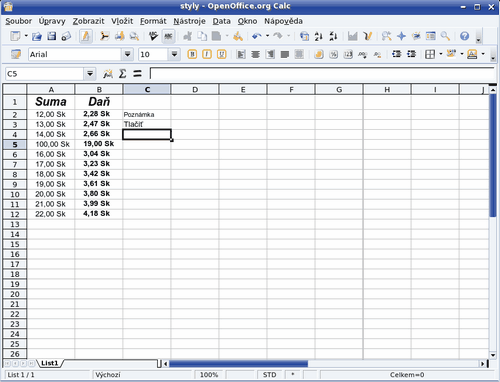Expand the Arial font name dropdown
Image resolution: width=500 pixels, height=382 pixels.
[x=127, y=54]
